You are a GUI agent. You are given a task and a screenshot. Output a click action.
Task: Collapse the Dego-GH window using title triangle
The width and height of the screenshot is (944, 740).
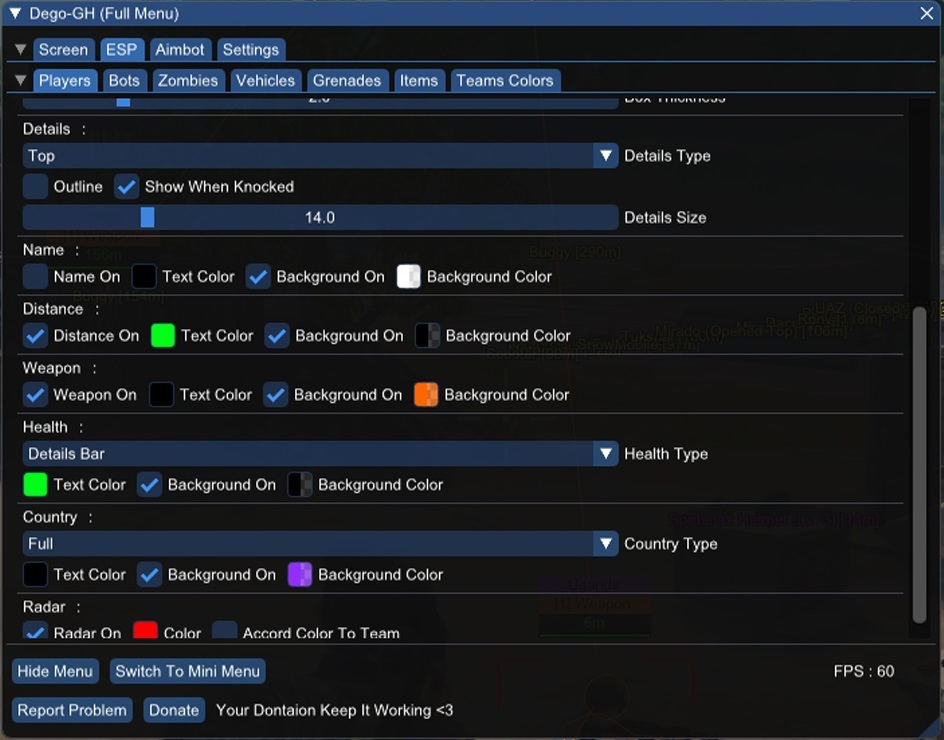click(15, 13)
